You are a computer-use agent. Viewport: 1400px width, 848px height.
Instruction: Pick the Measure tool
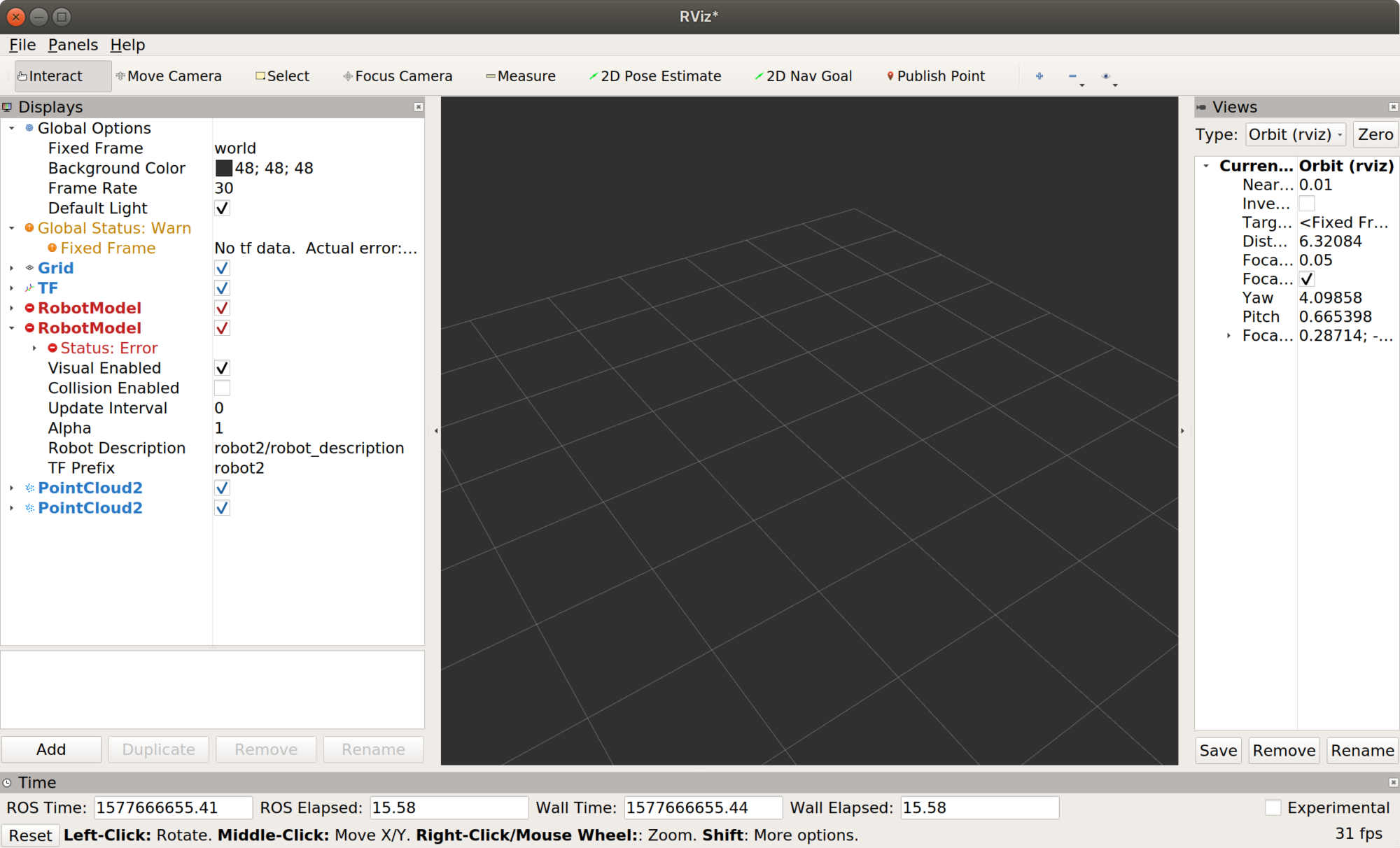[x=521, y=76]
